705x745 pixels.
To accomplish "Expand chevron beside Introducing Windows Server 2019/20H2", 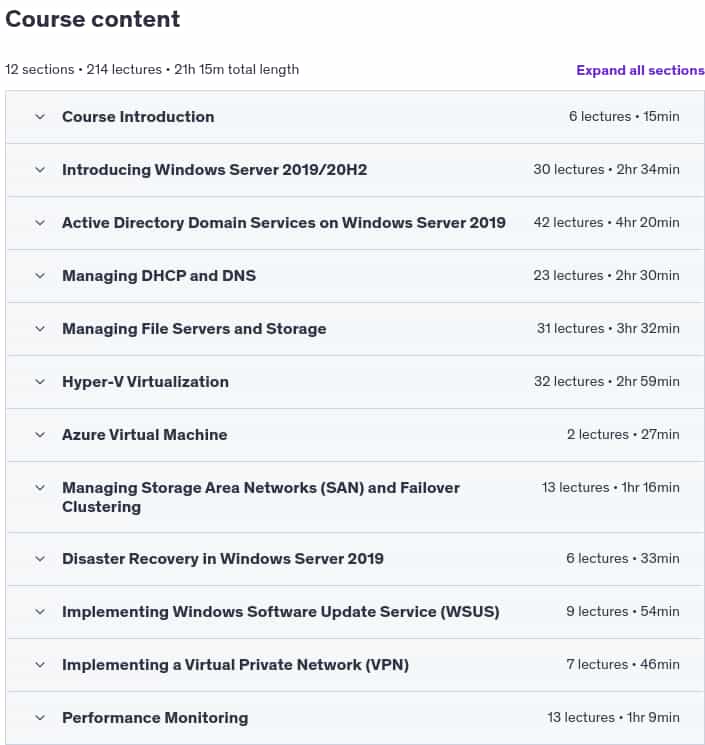I will pos(40,170).
